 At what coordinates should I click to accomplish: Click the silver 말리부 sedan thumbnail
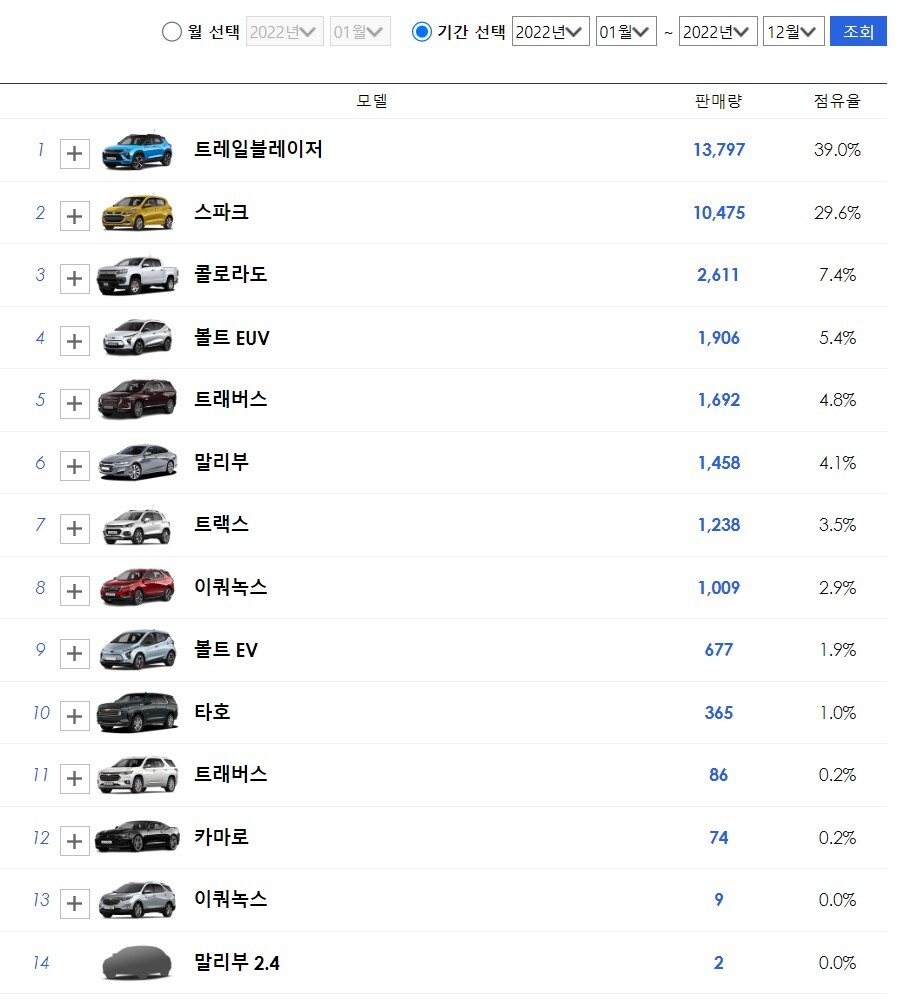pyautogui.click(x=137, y=462)
